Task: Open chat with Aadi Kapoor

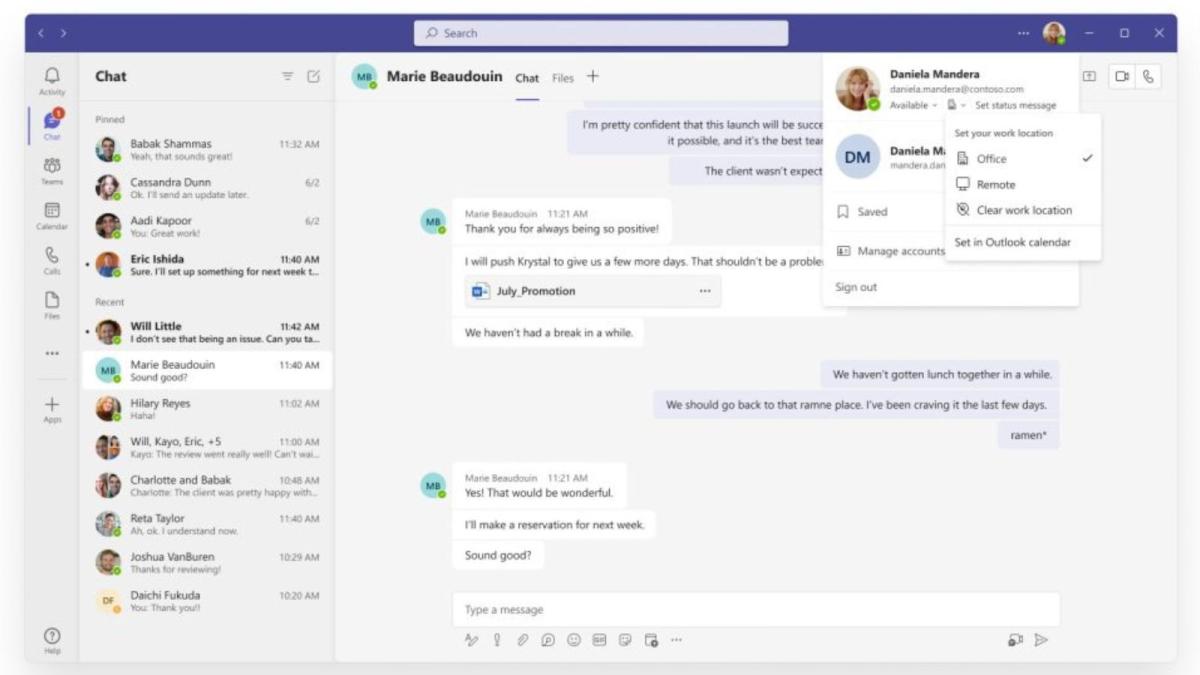Action: point(207,226)
